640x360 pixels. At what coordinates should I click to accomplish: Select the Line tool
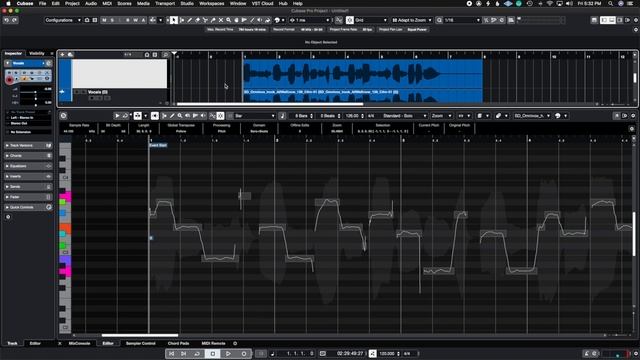(x=252, y=20)
